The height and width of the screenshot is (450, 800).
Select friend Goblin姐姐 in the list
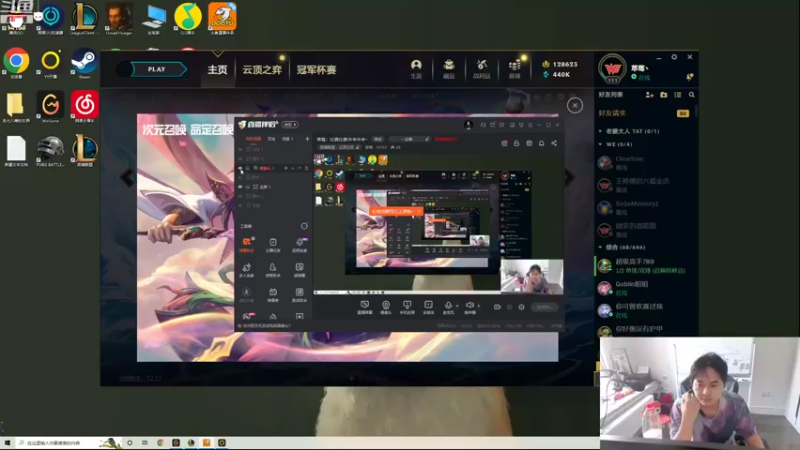[644, 288]
